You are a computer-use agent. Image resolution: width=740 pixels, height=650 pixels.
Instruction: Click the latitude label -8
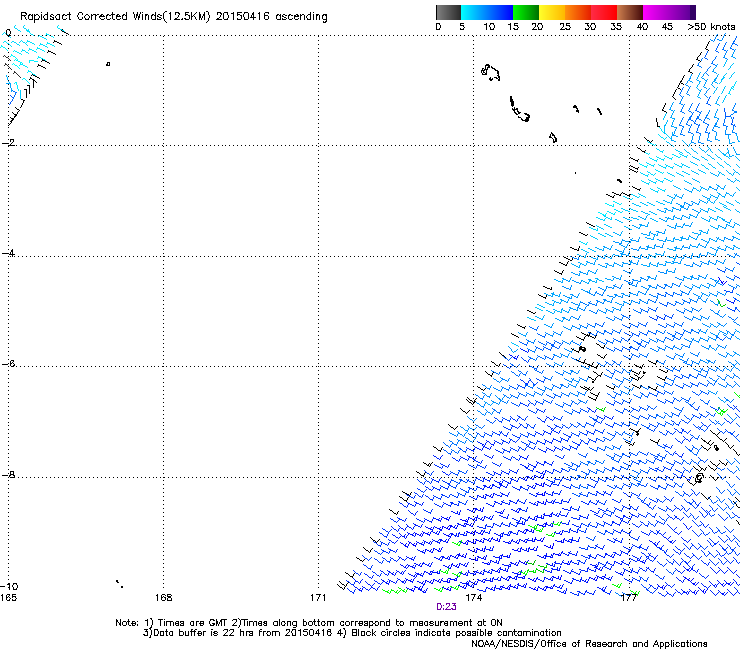(x=8, y=475)
